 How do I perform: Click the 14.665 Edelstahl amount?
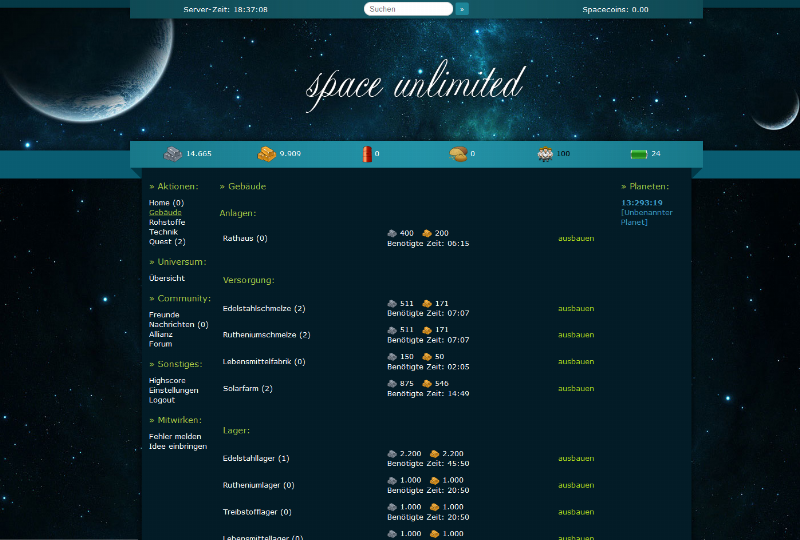[x=198, y=154]
